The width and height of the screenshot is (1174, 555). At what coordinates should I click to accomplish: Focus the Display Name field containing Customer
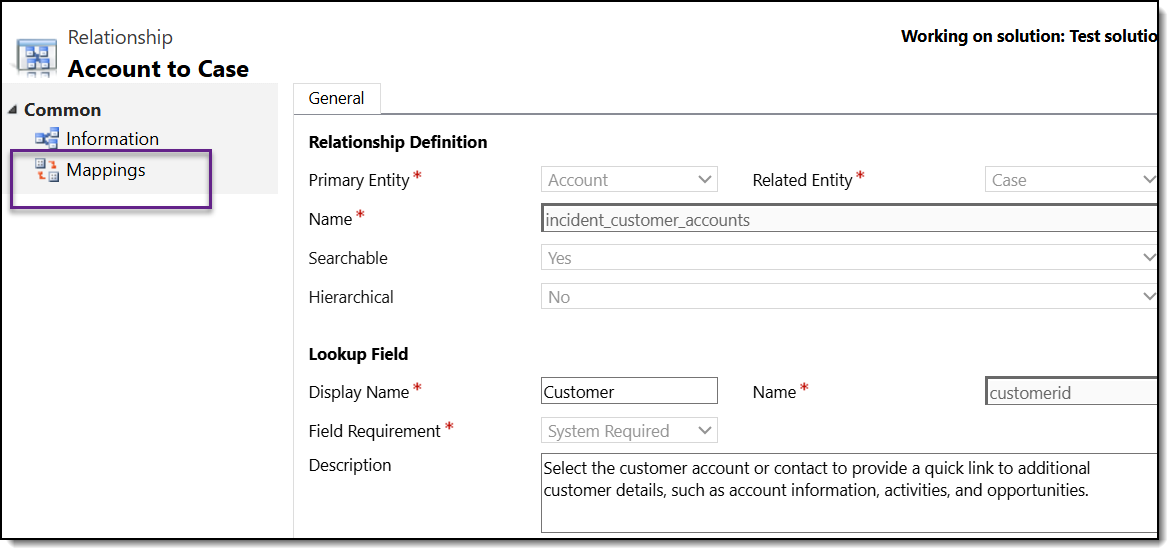click(x=629, y=391)
